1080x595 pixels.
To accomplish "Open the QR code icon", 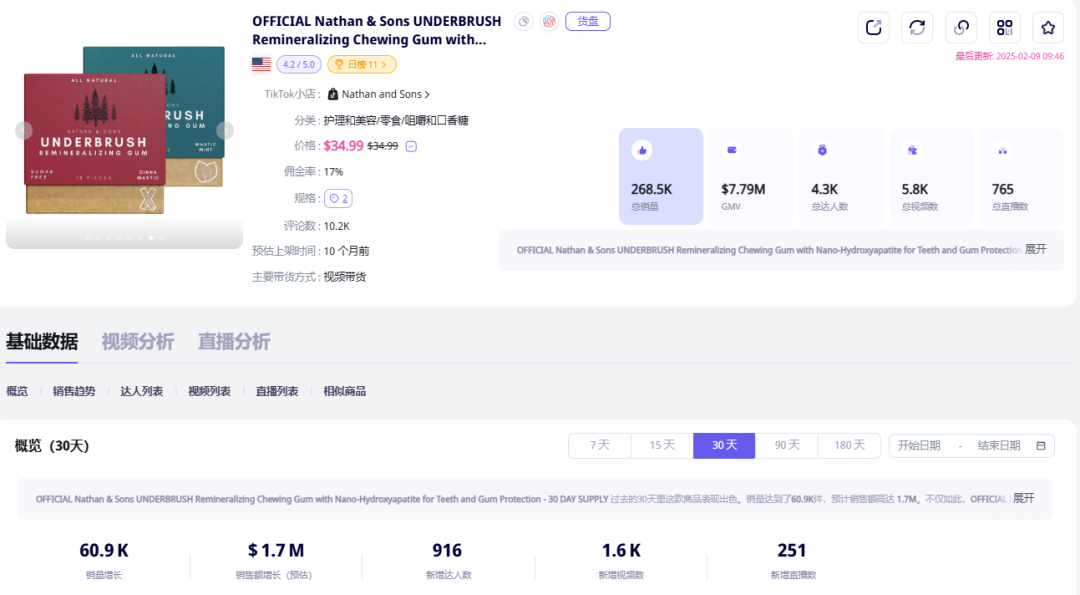I will tap(1004, 27).
